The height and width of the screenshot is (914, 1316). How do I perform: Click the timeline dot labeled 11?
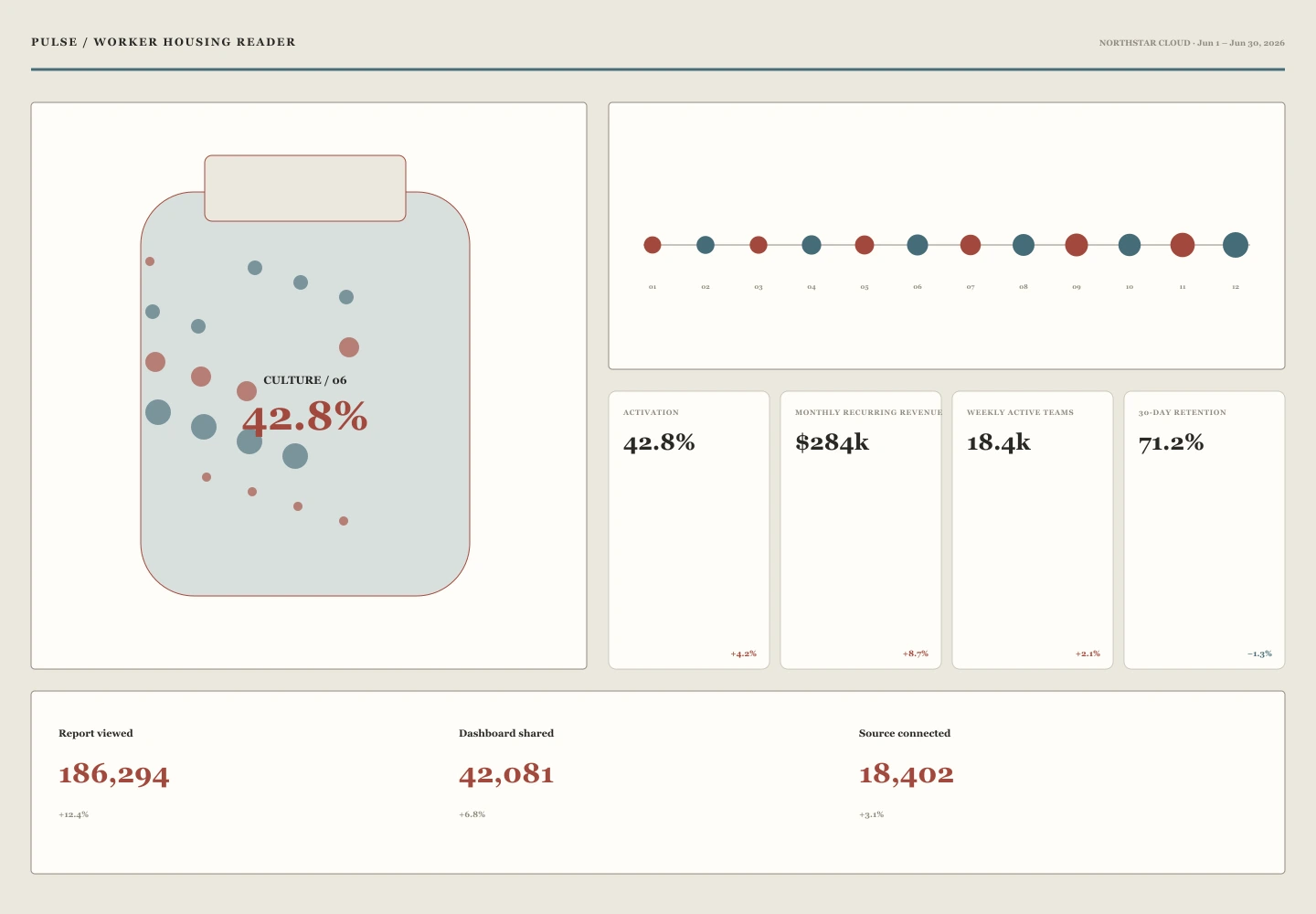(1183, 245)
